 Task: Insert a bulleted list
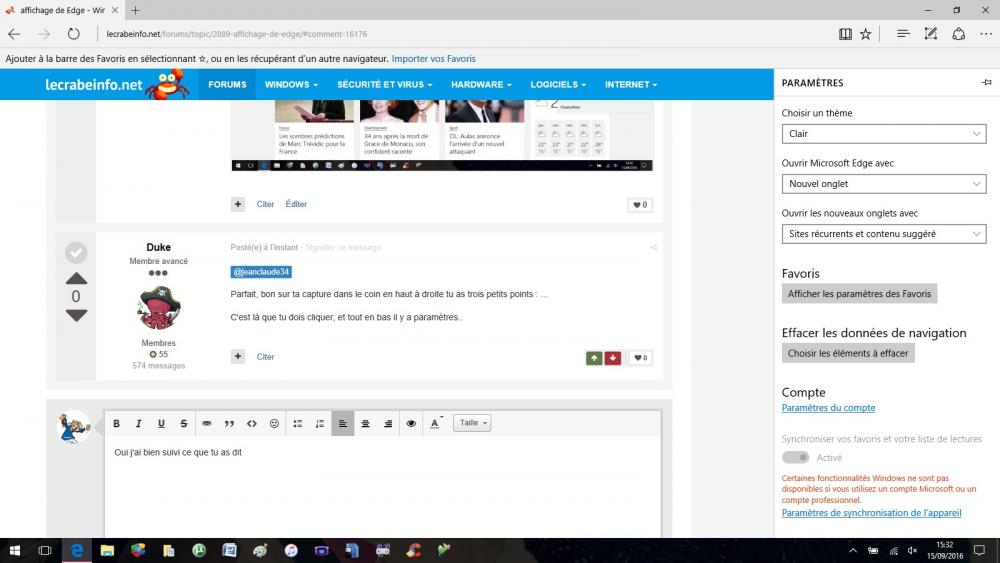pyautogui.click(x=298, y=423)
